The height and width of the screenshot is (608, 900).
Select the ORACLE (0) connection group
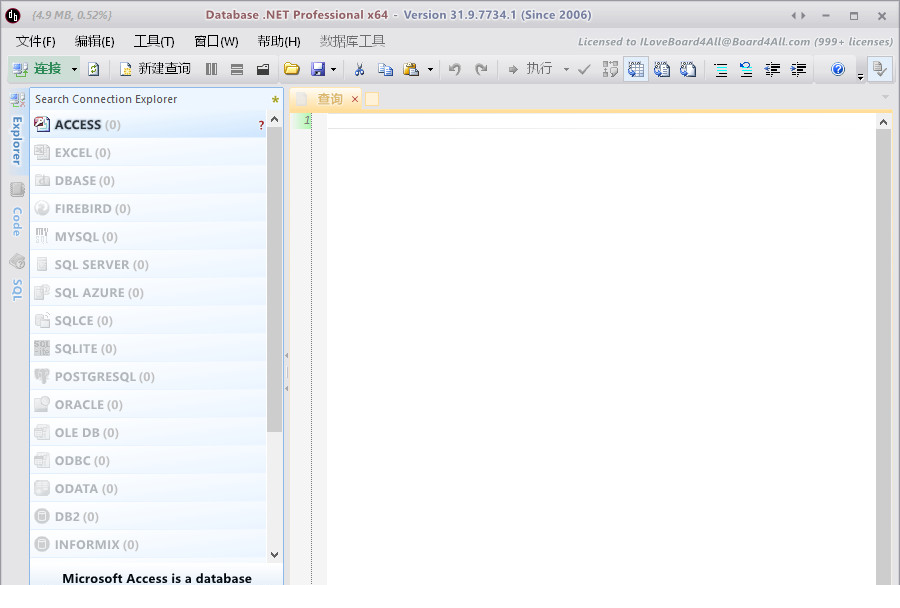(149, 405)
